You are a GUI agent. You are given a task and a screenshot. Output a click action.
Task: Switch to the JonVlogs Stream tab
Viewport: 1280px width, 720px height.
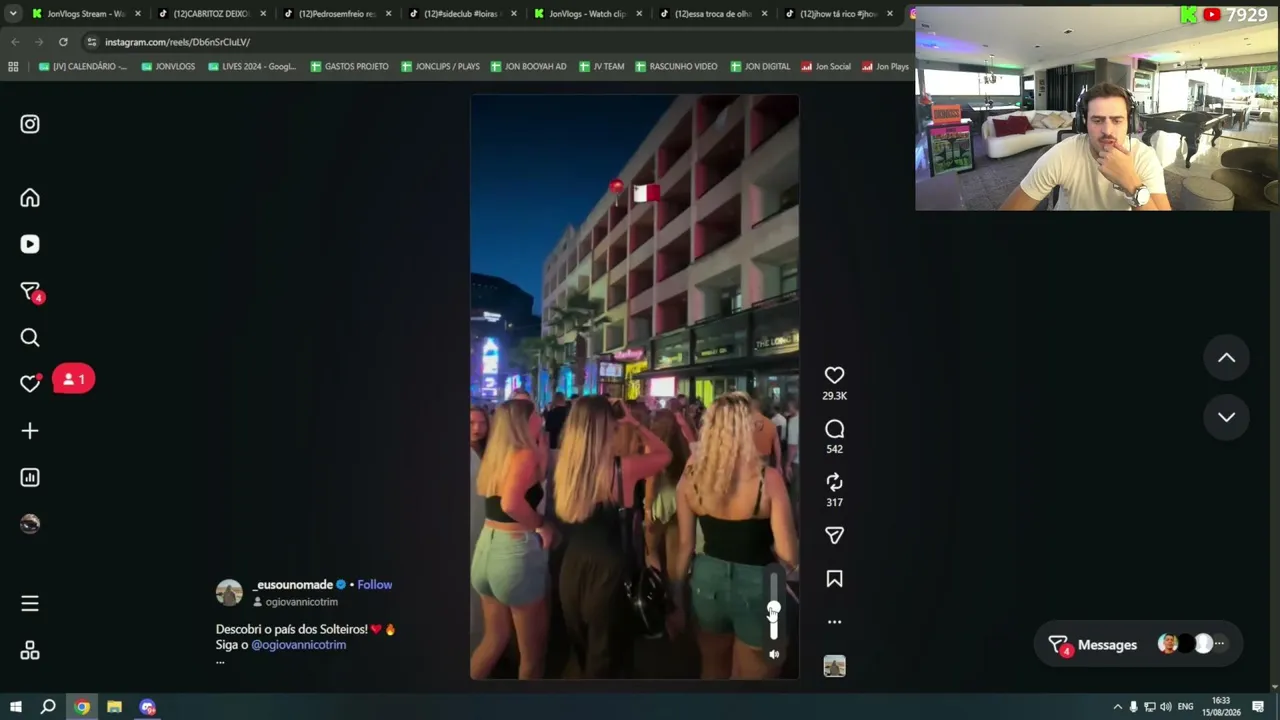point(87,14)
